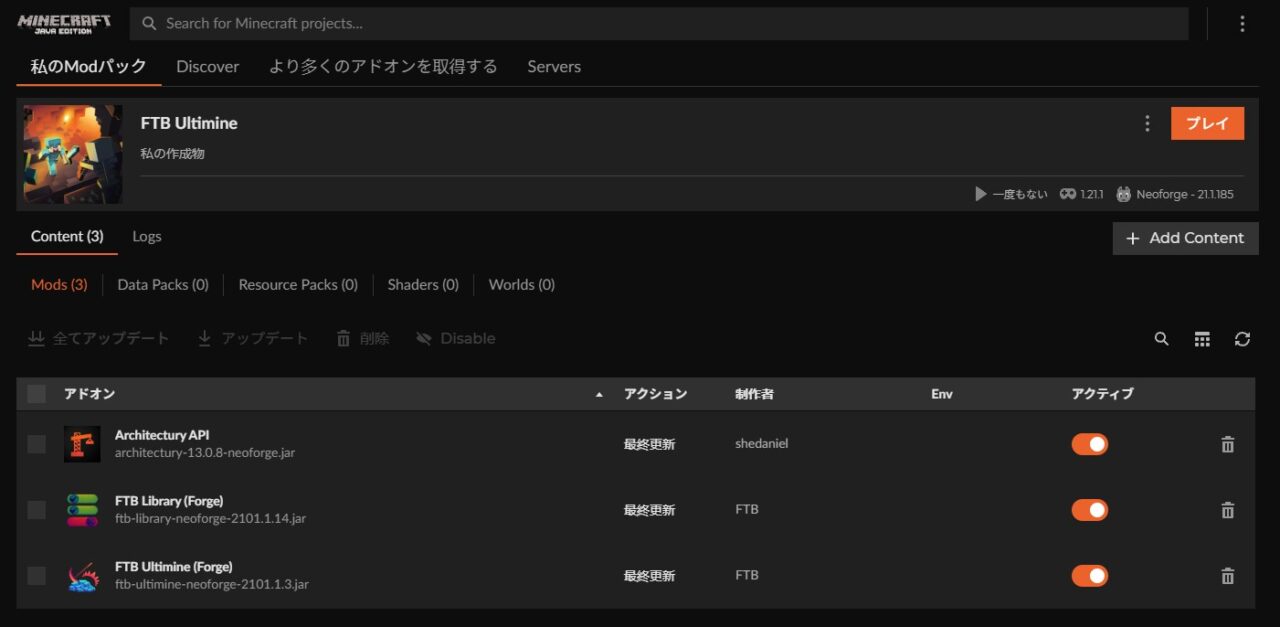Click FTB Ultimine (Forge) mod icon
This screenshot has width=1280, height=627.
tap(82, 576)
